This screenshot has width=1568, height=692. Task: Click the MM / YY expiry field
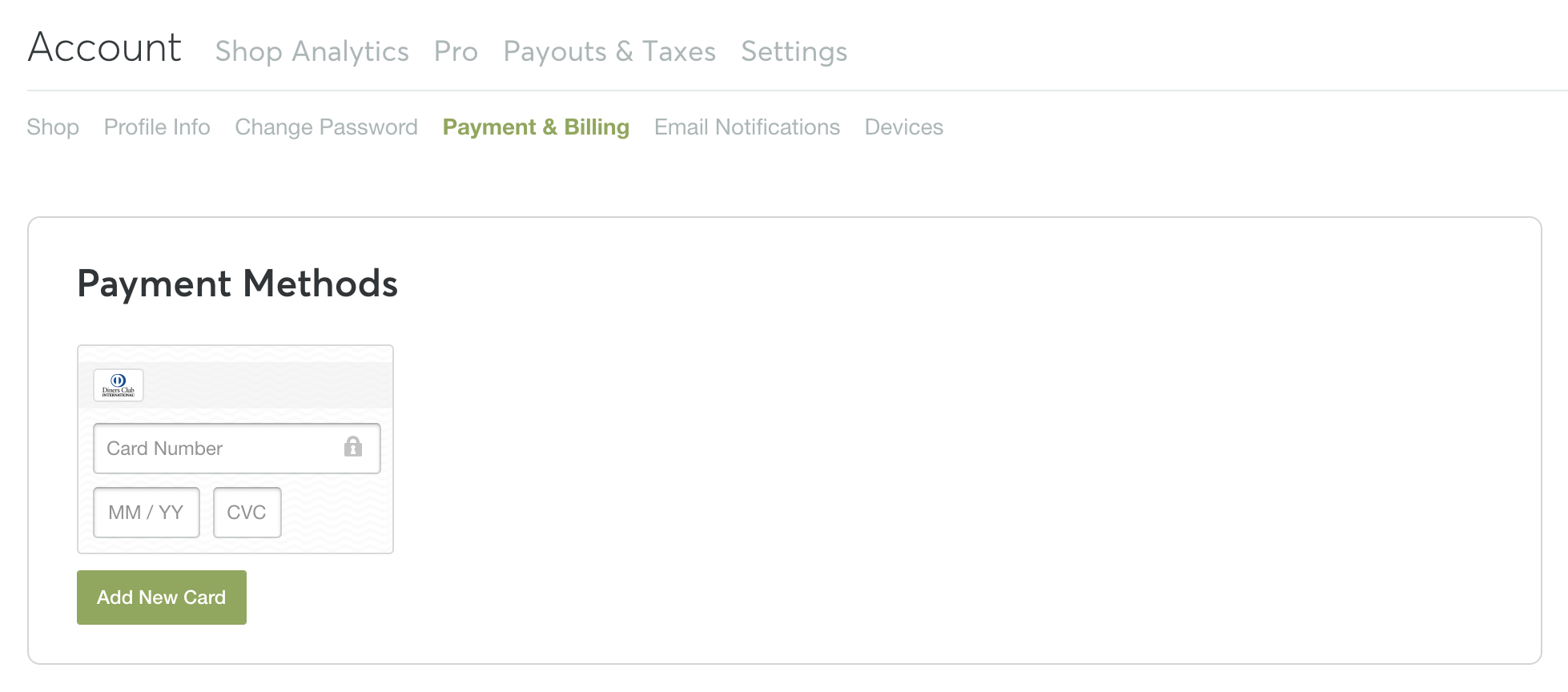coord(147,513)
